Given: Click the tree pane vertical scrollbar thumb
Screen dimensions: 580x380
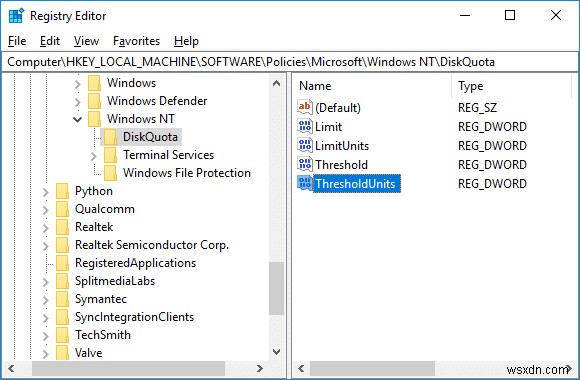Looking at the screenshot, I should 276,289.
